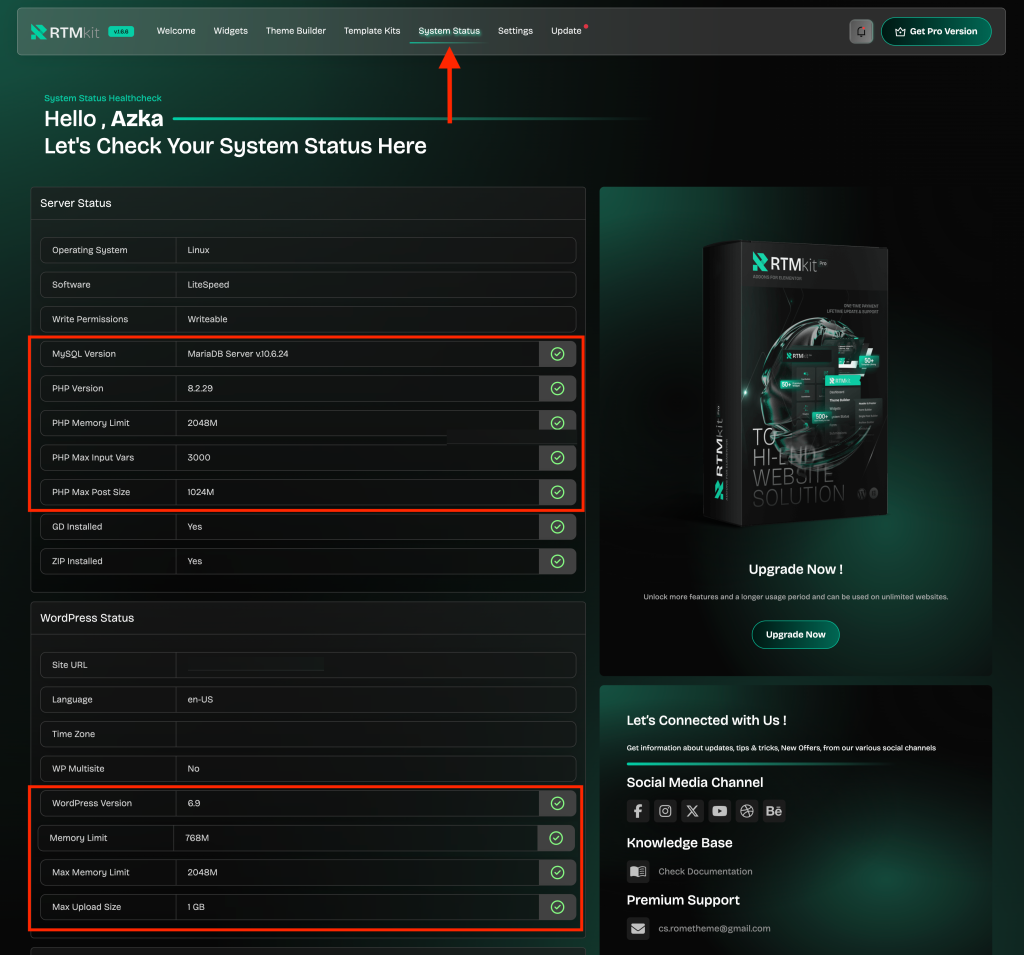The width and height of the screenshot is (1024, 955).
Task: Open the Behance social channel icon
Action: (774, 811)
